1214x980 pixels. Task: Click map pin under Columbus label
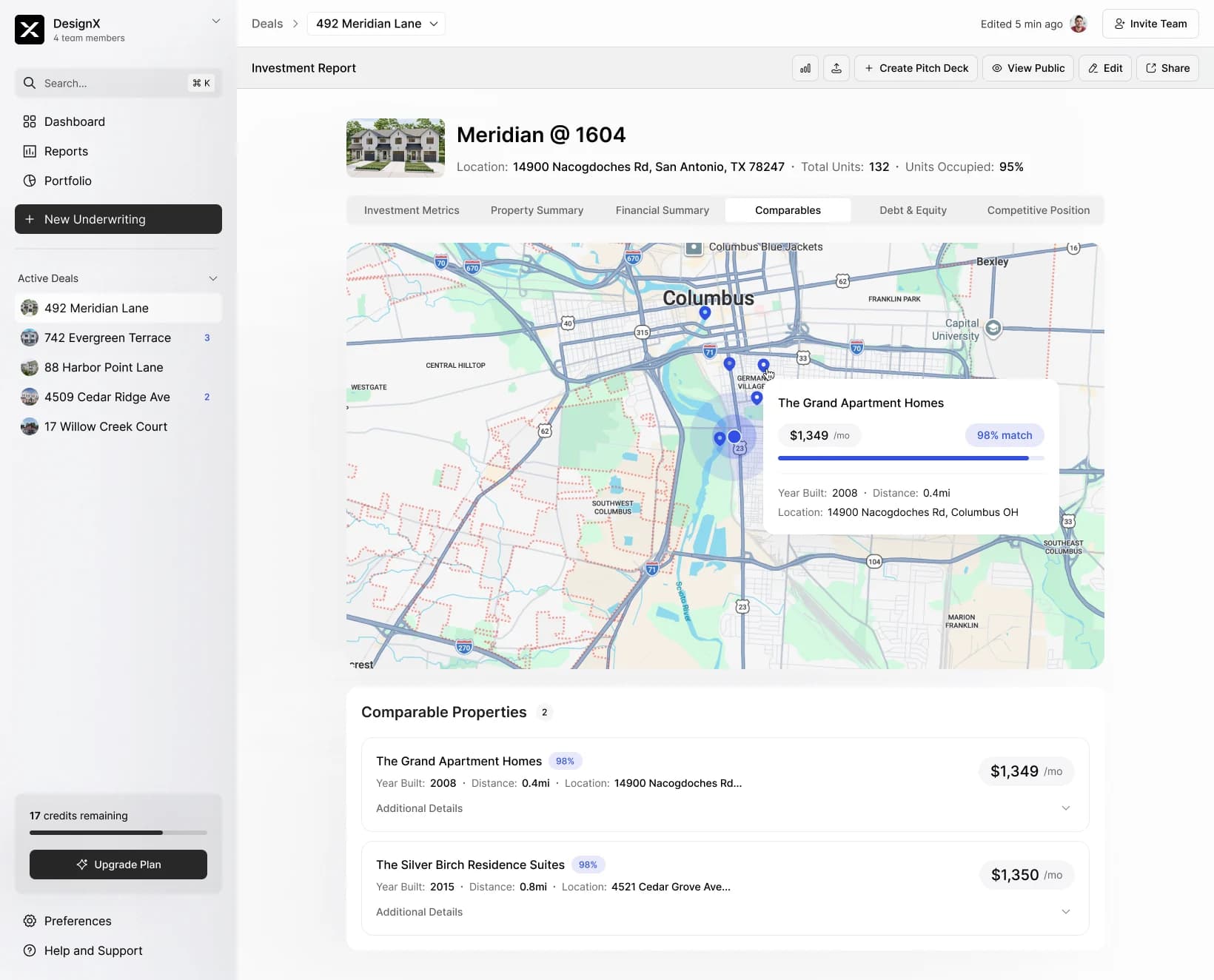705,313
